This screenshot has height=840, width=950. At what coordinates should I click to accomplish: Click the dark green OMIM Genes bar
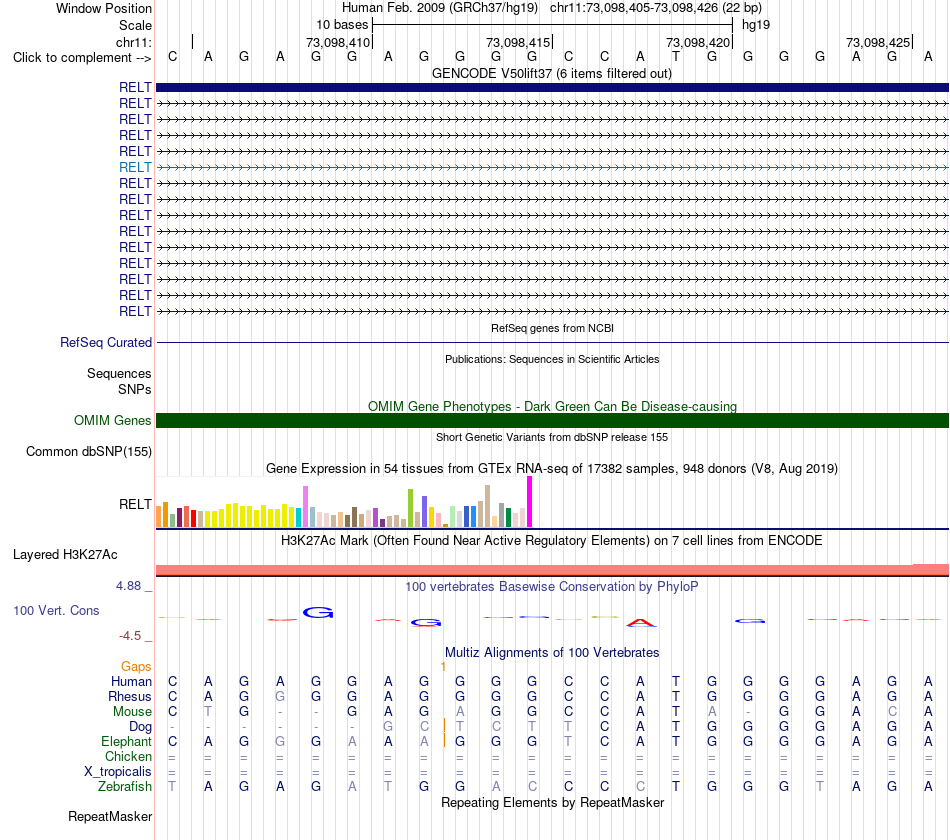click(x=552, y=421)
